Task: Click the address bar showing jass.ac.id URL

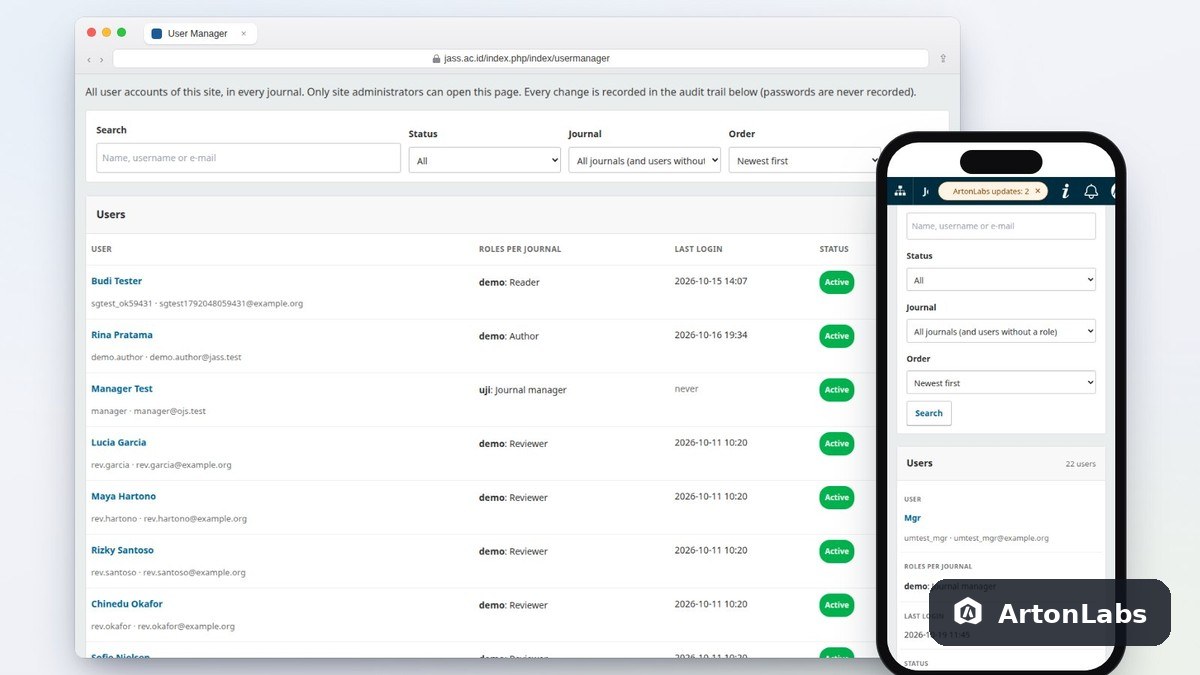Action: click(520, 59)
